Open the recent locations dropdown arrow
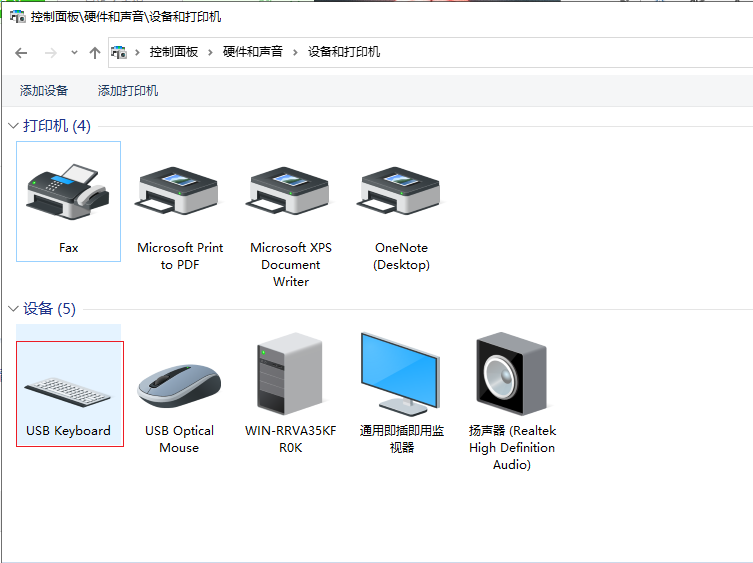The width and height of the screenshot is (753, 563). point(74,53)
